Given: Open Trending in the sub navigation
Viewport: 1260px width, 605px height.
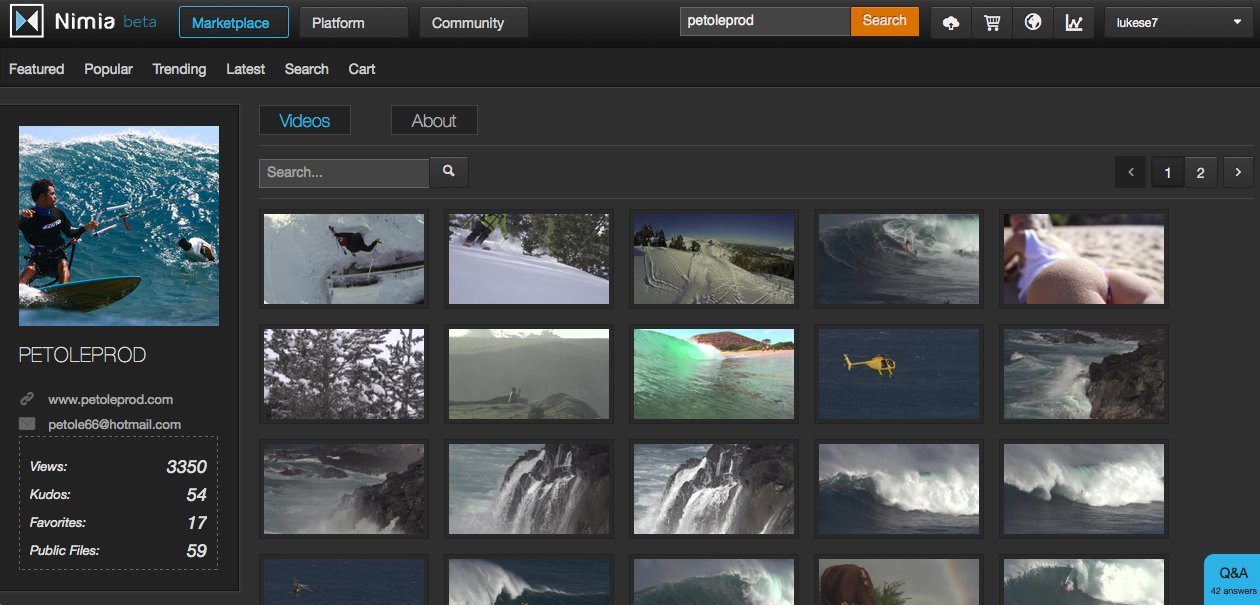Looking at the screenshot, I should pos(179,69).
